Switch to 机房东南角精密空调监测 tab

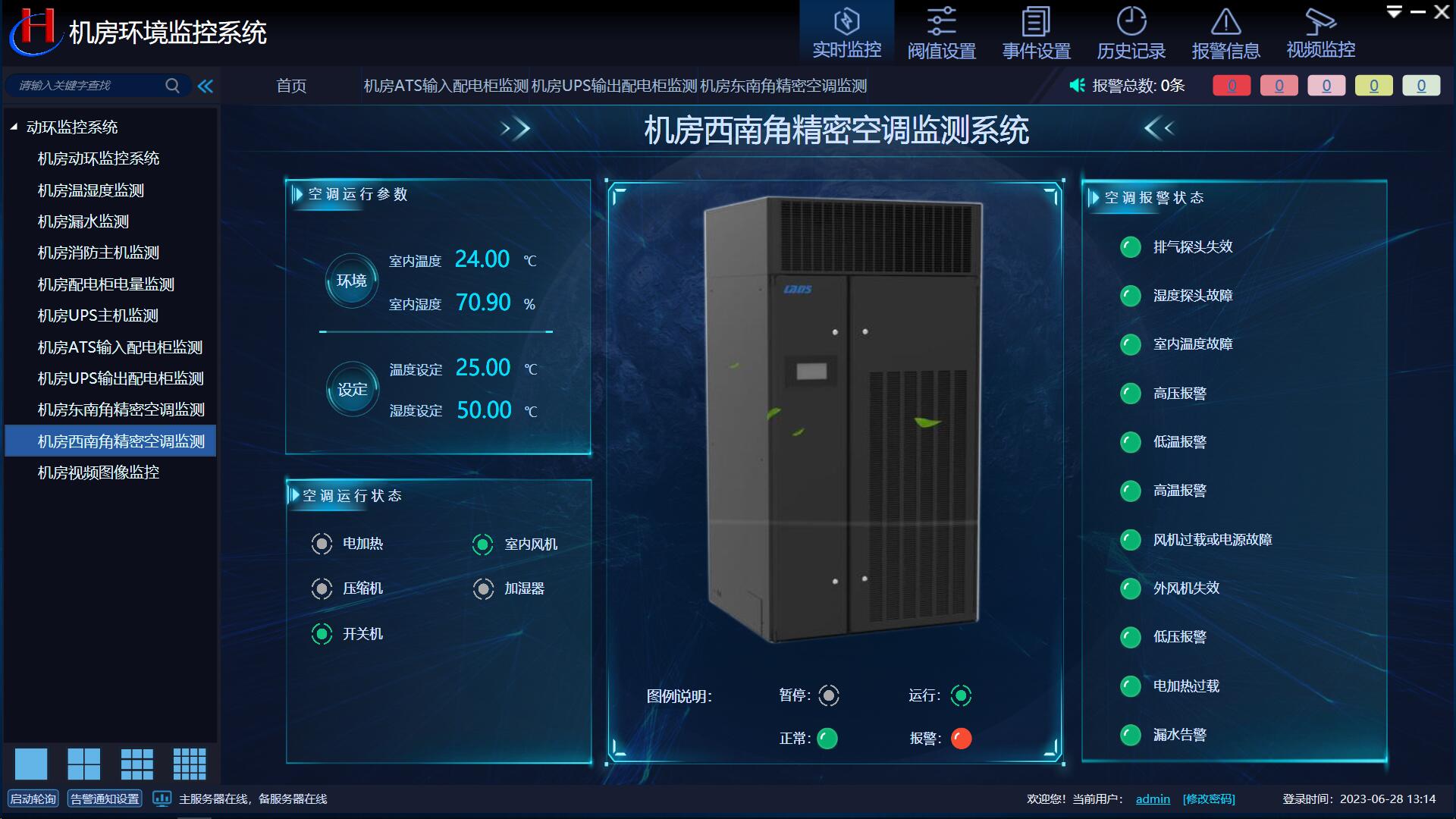point(783,86)
